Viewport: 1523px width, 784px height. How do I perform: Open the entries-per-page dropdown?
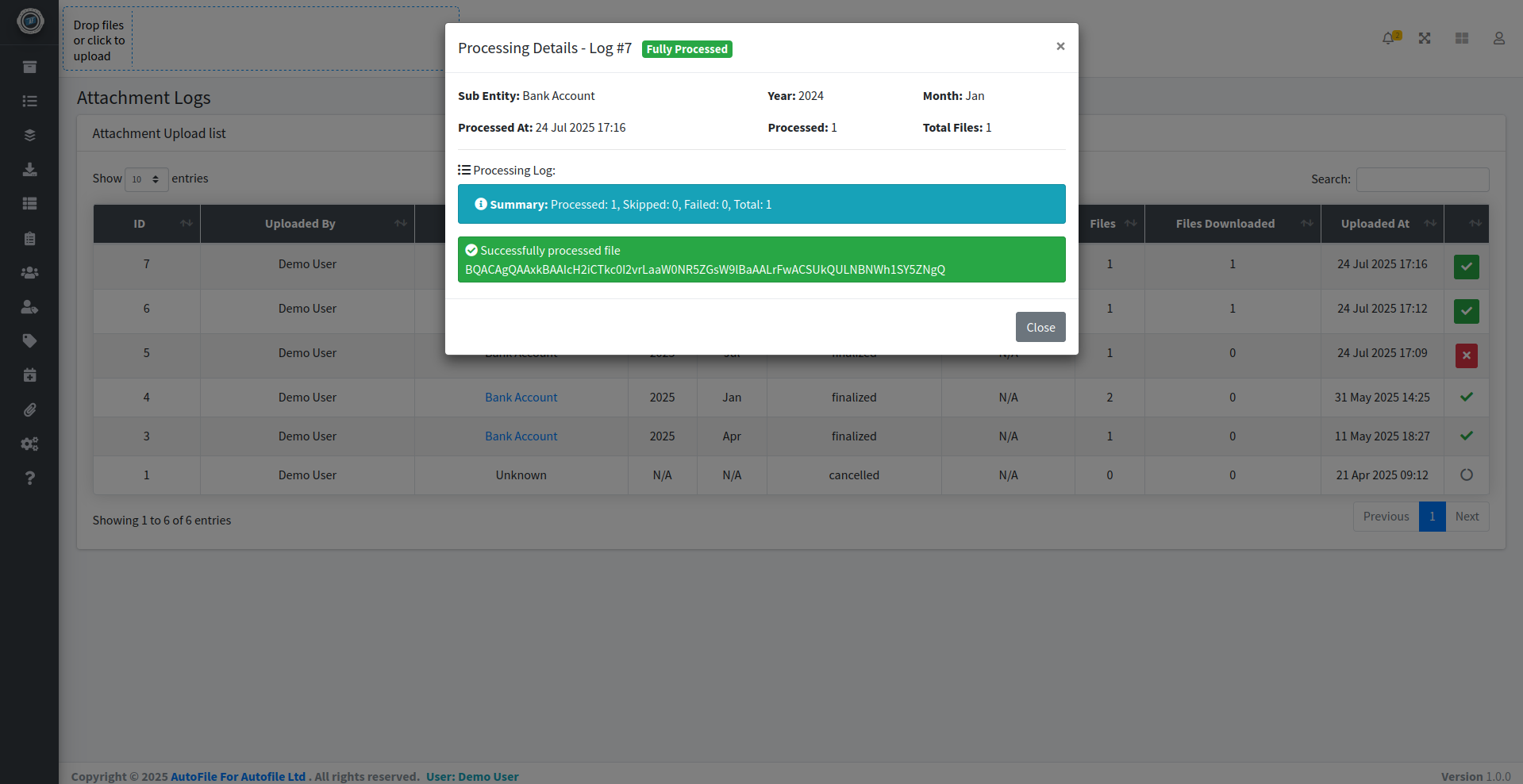click(x=146, y=179)
